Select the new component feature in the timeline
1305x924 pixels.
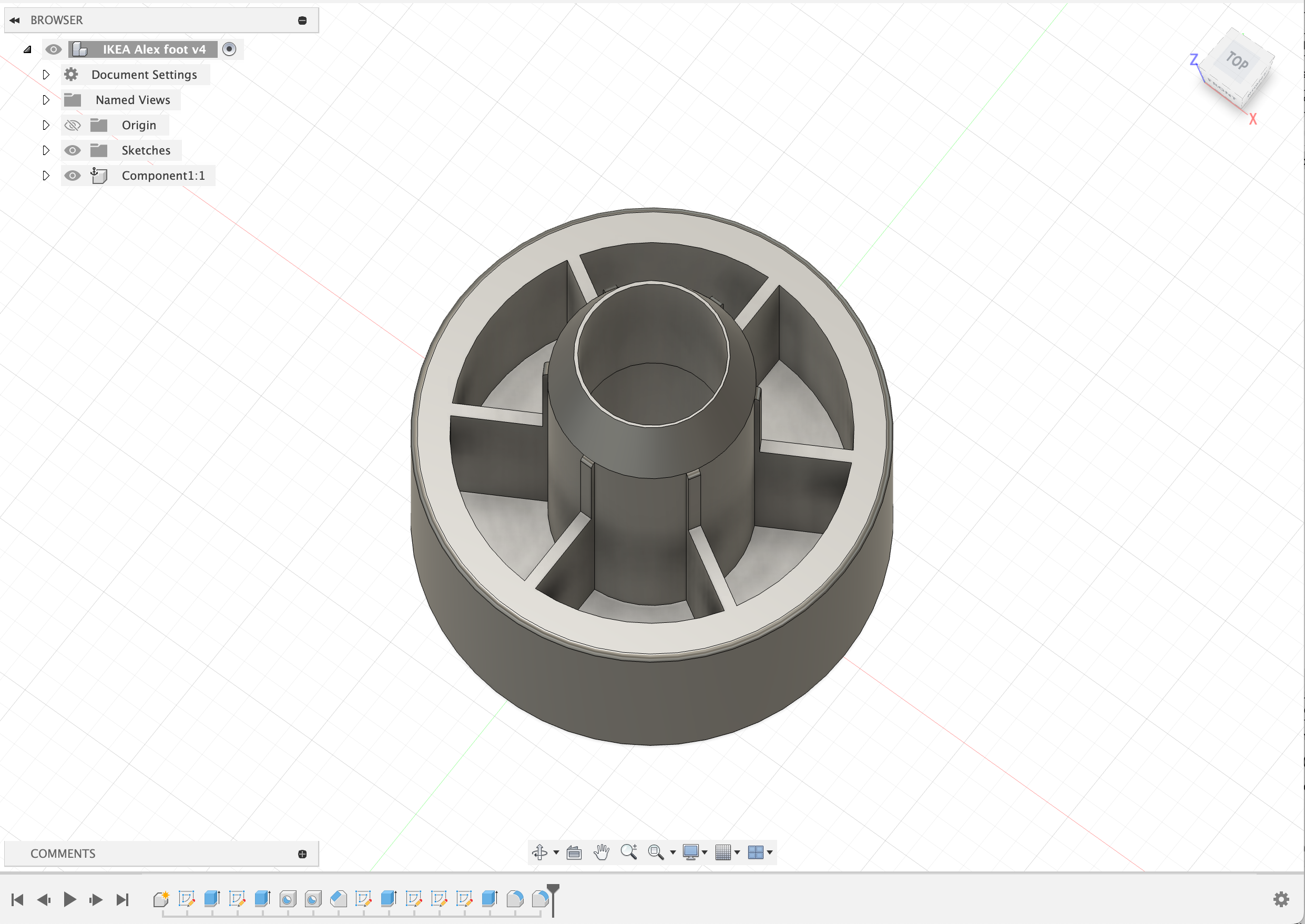161,899
